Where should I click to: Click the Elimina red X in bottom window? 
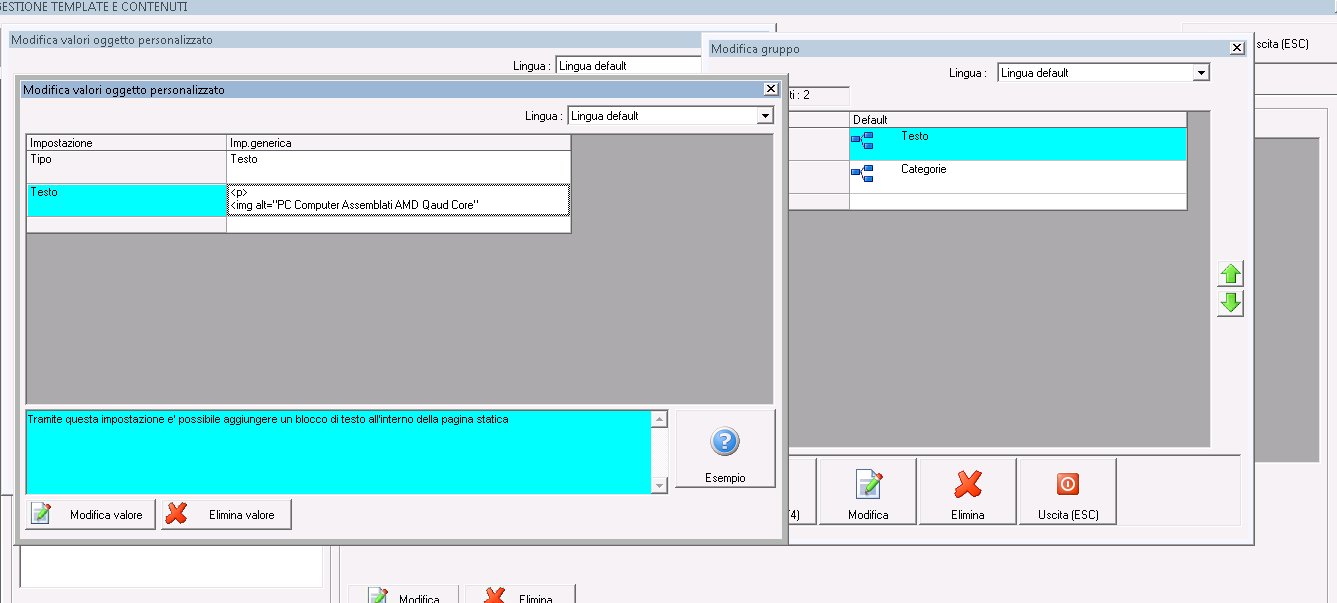[494, 596]
